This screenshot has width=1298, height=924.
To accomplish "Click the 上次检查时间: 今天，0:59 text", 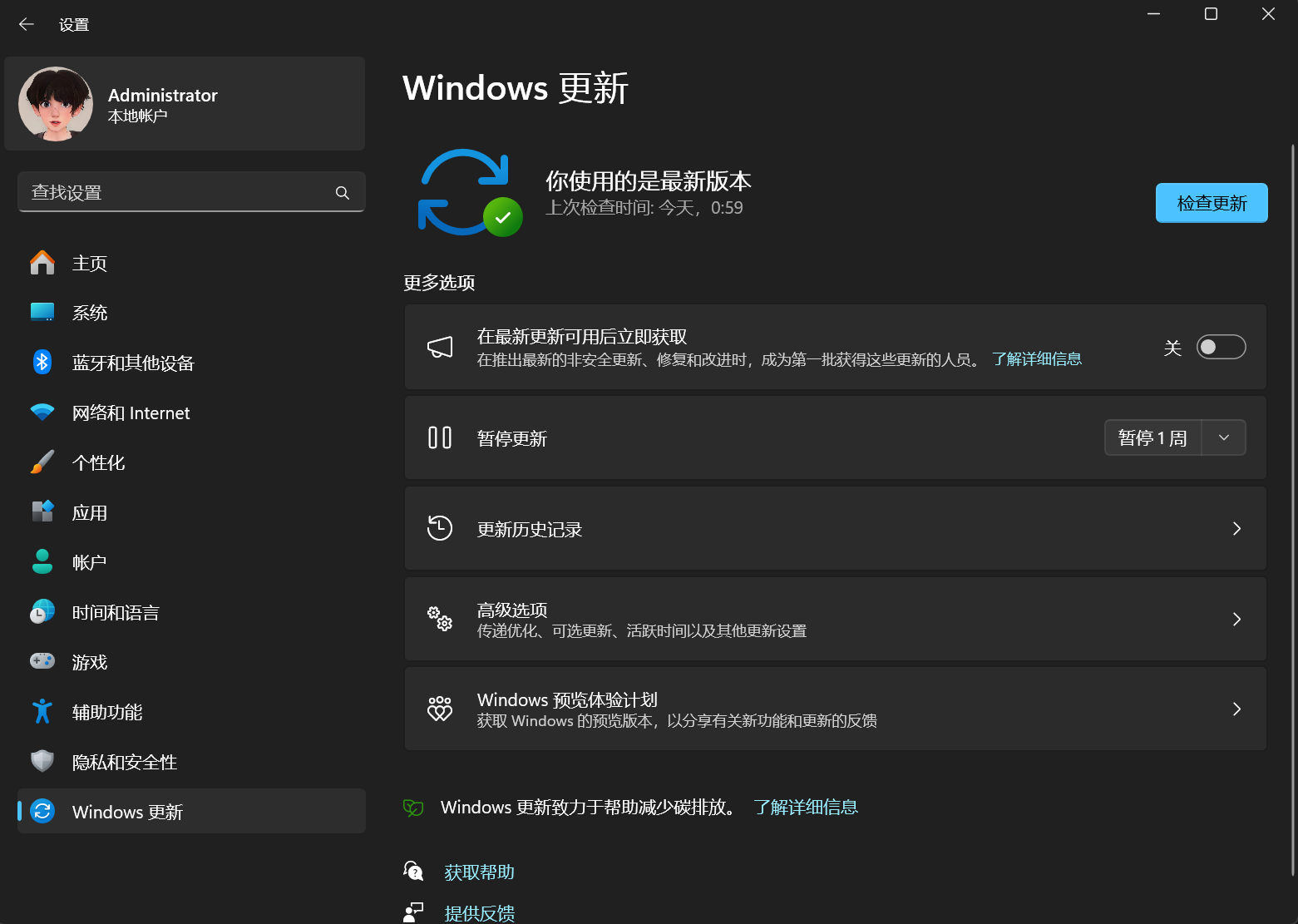I will click(644, 208).
